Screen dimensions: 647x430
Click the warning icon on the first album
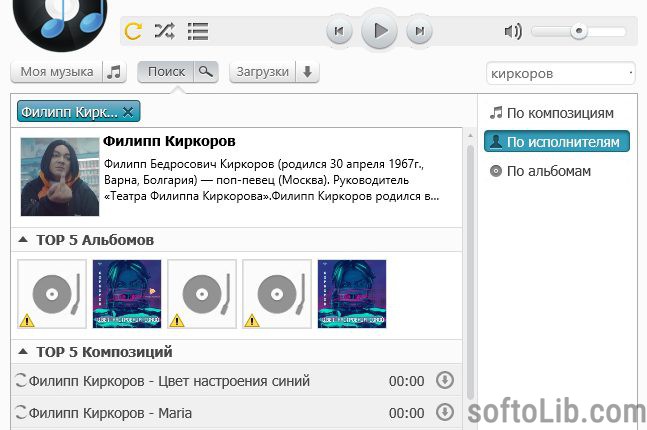27,320
